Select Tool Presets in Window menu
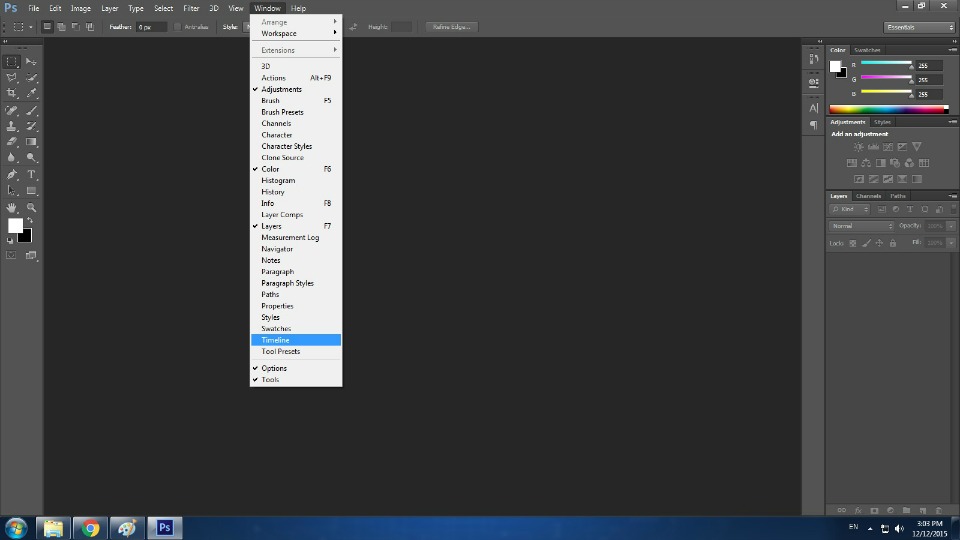The width and height of the screenshot is (960, 540). click(296, 351)
